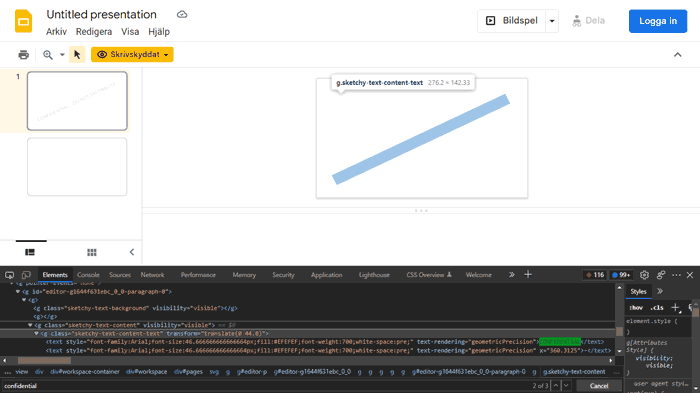Switch to Elements tab
This screenshot has height=393, width=700.
click(x=55, y=275)
